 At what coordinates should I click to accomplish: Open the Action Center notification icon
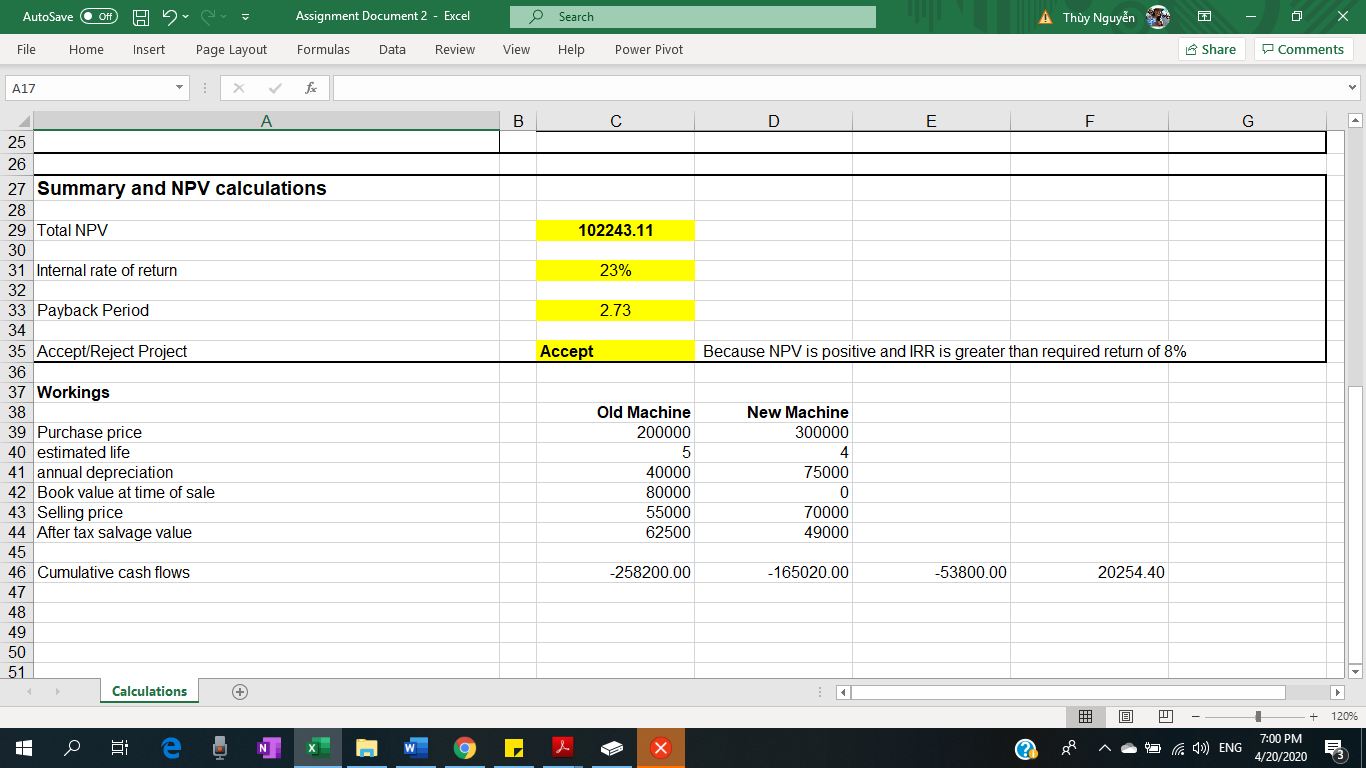[x=1336, y=748]
